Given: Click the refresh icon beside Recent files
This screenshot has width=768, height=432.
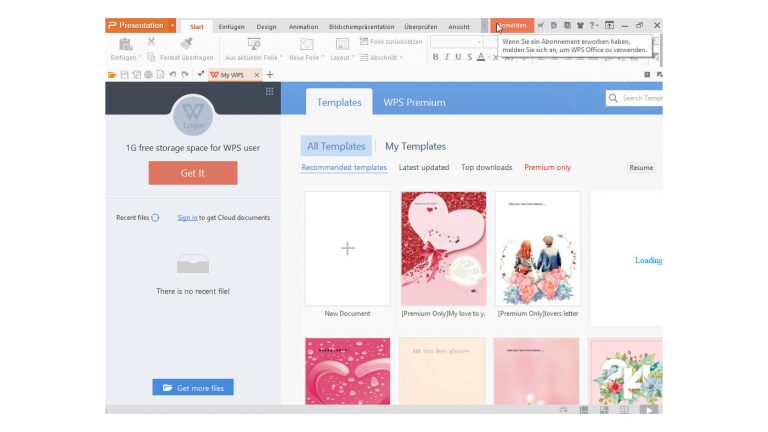Looking at the screenshot, I should (156, 217).
